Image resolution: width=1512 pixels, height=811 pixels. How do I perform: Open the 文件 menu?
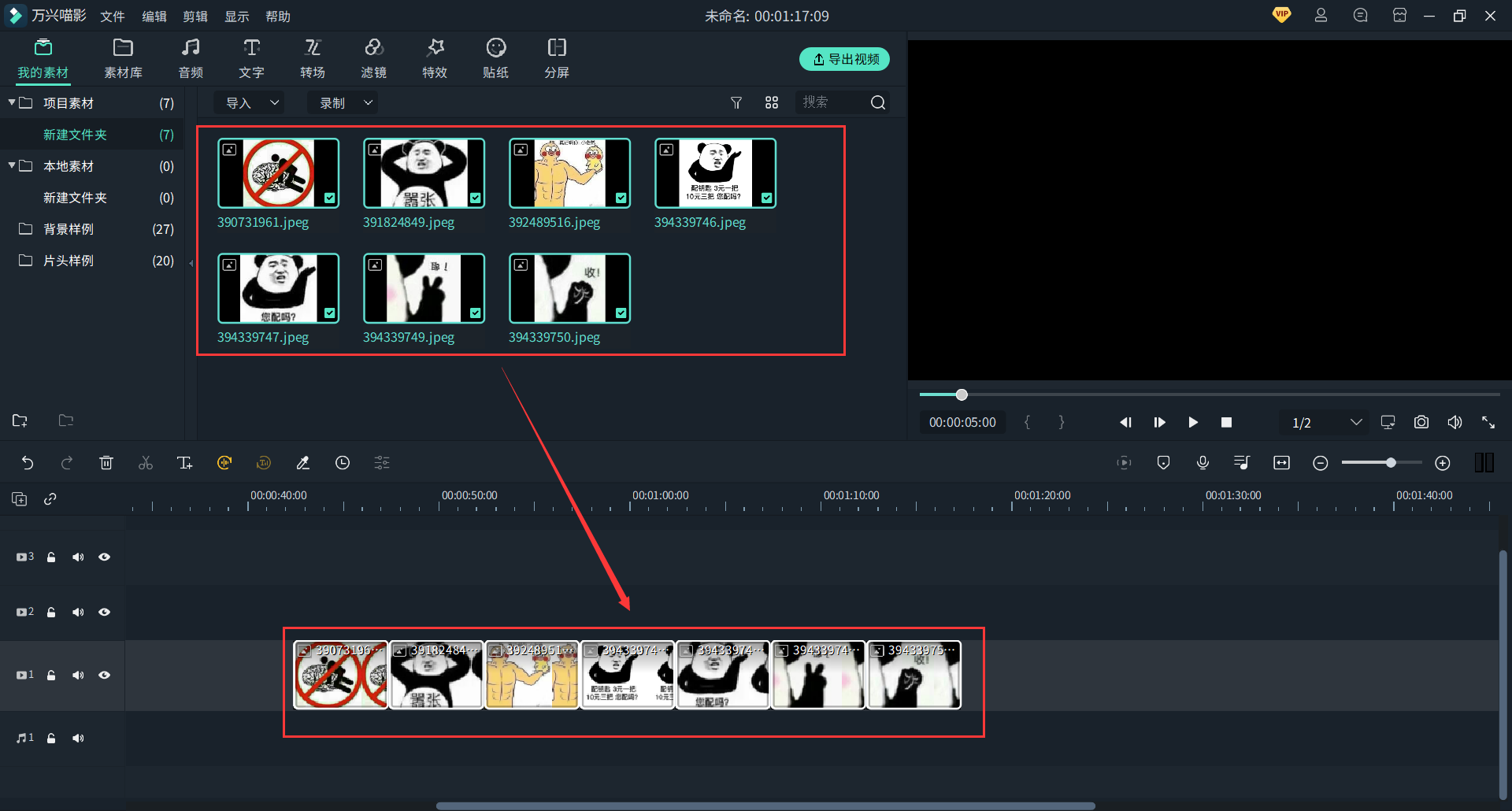pyautogui.click(x=113, y=17)
